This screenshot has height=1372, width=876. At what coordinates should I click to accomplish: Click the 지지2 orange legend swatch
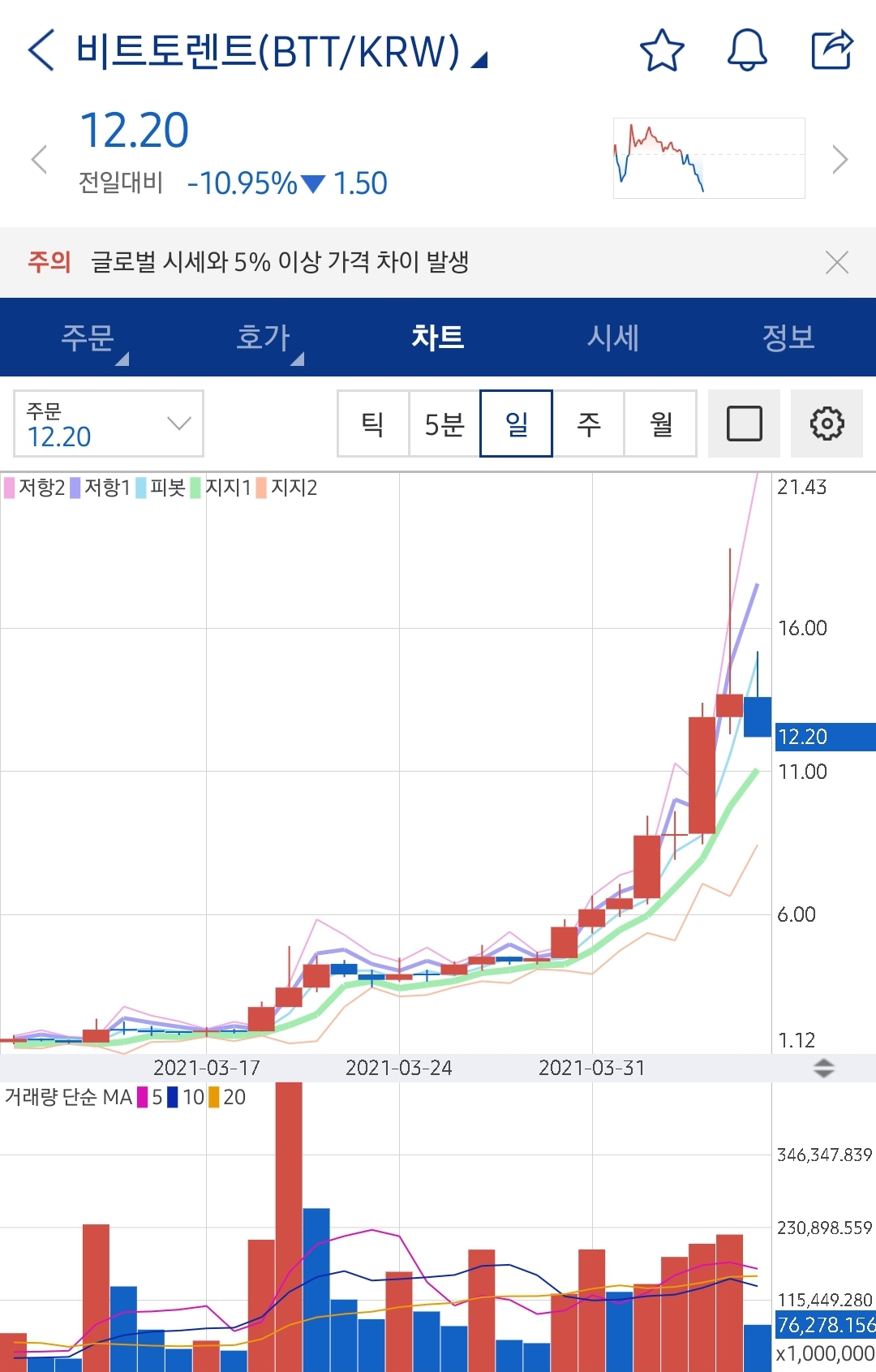coord(261,488)
